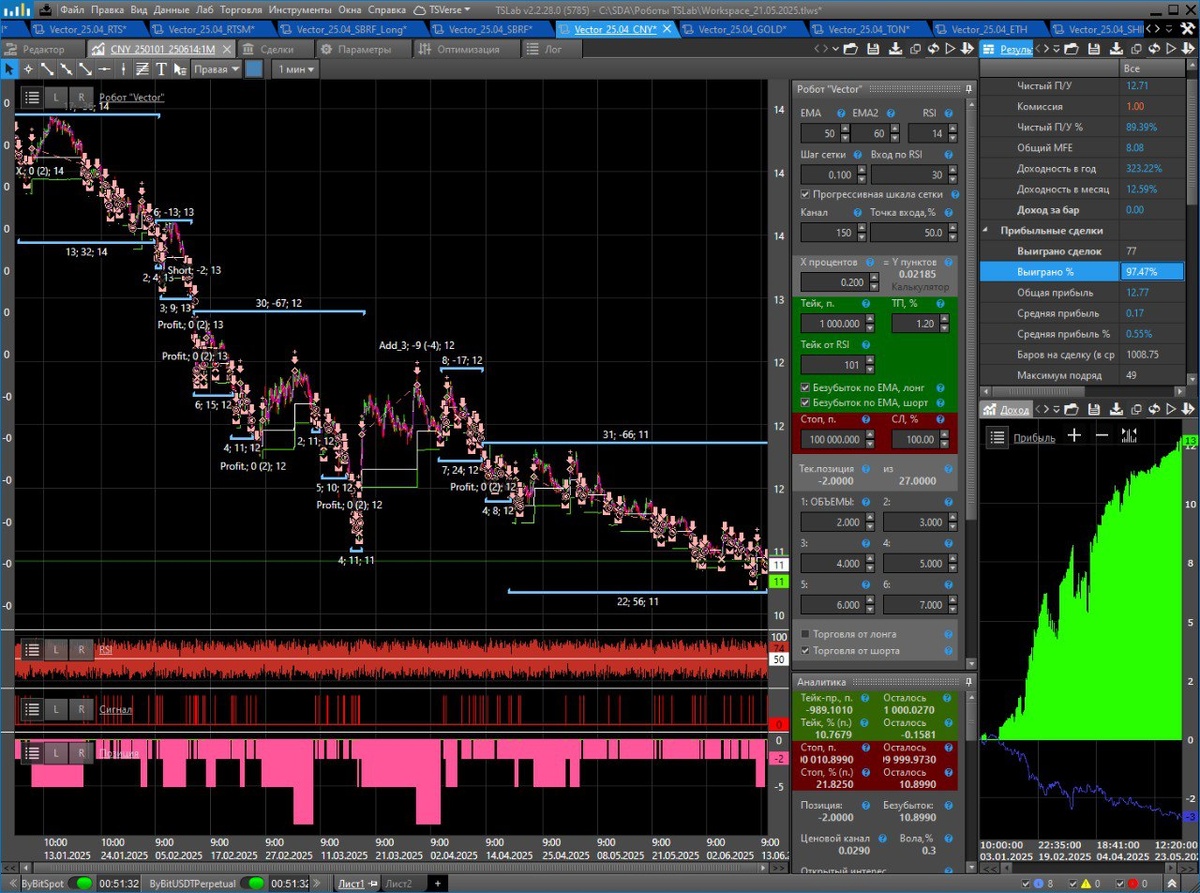
Task: Toggle Безубыток по EMA, лонг checkbox
Action: 807,387
